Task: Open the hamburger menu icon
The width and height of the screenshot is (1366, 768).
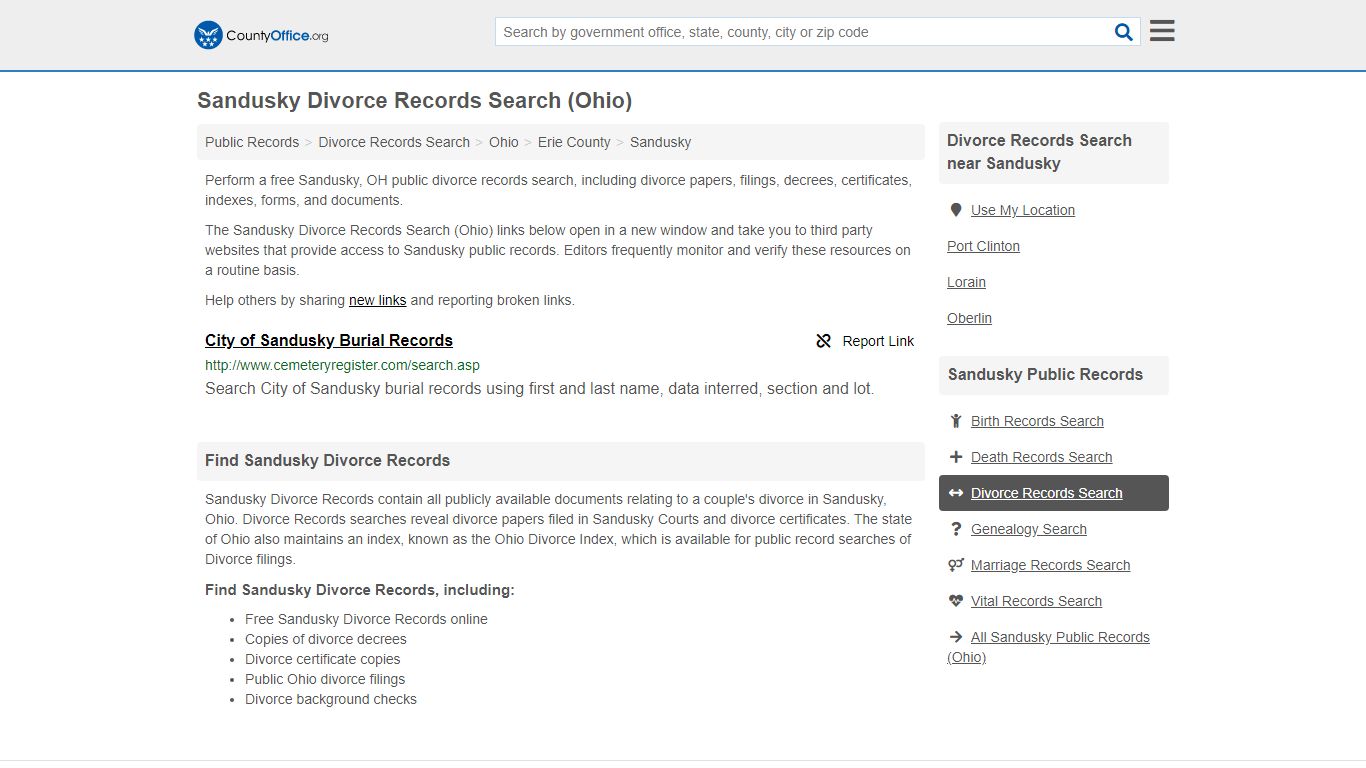Action: tap(1162, 31)
